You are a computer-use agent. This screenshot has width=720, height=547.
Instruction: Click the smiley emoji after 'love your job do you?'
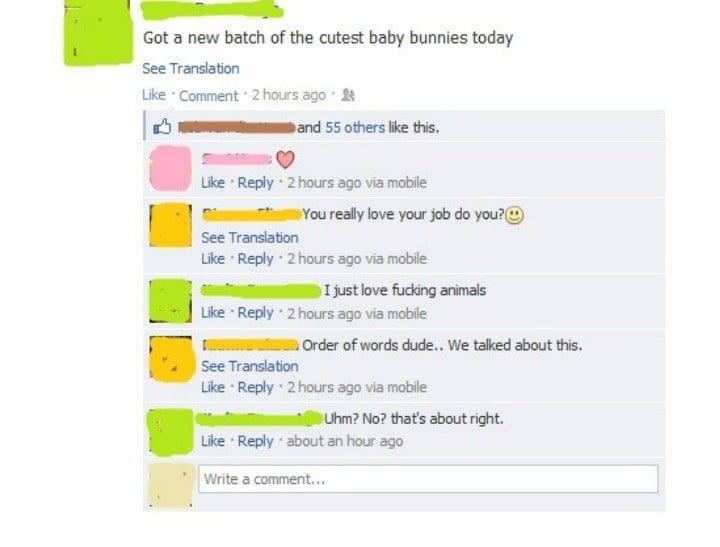[x=514, y=215]
